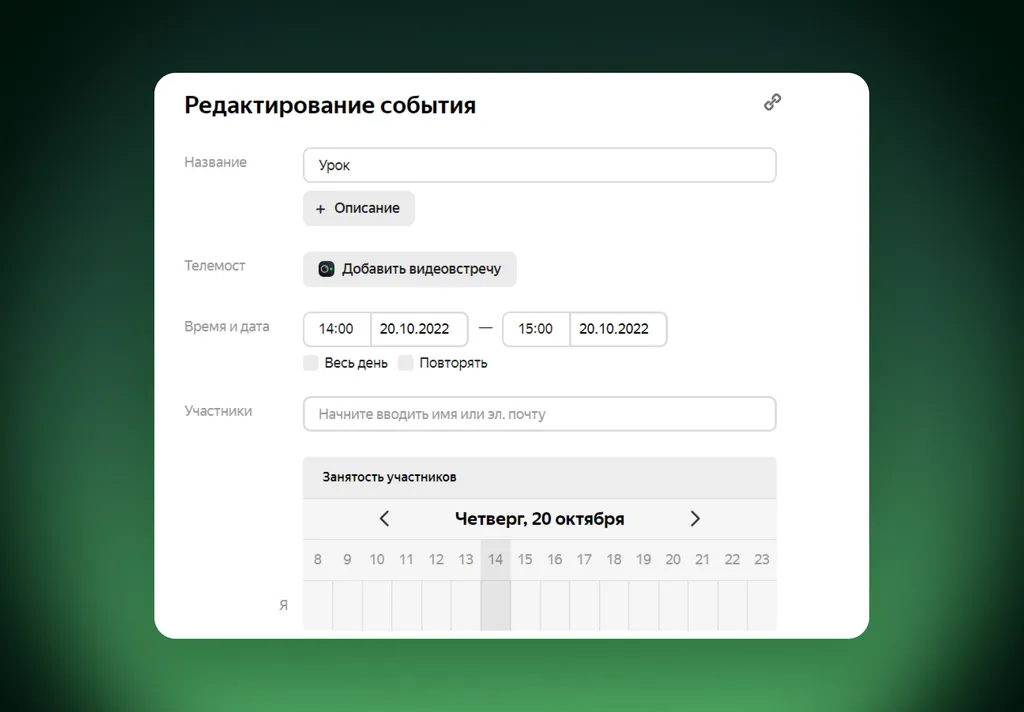Click the Время и дата label

coord(227,327)
